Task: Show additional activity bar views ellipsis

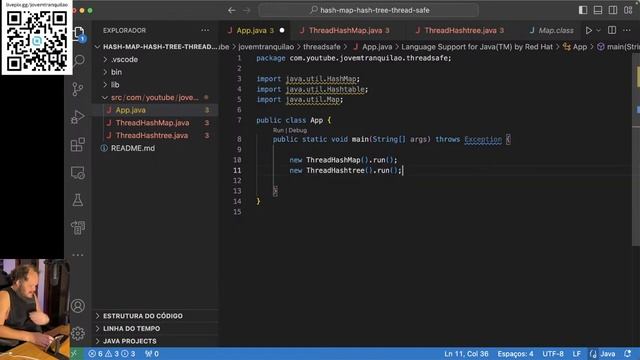Action: pyautogui.click(x=78, y=255)
